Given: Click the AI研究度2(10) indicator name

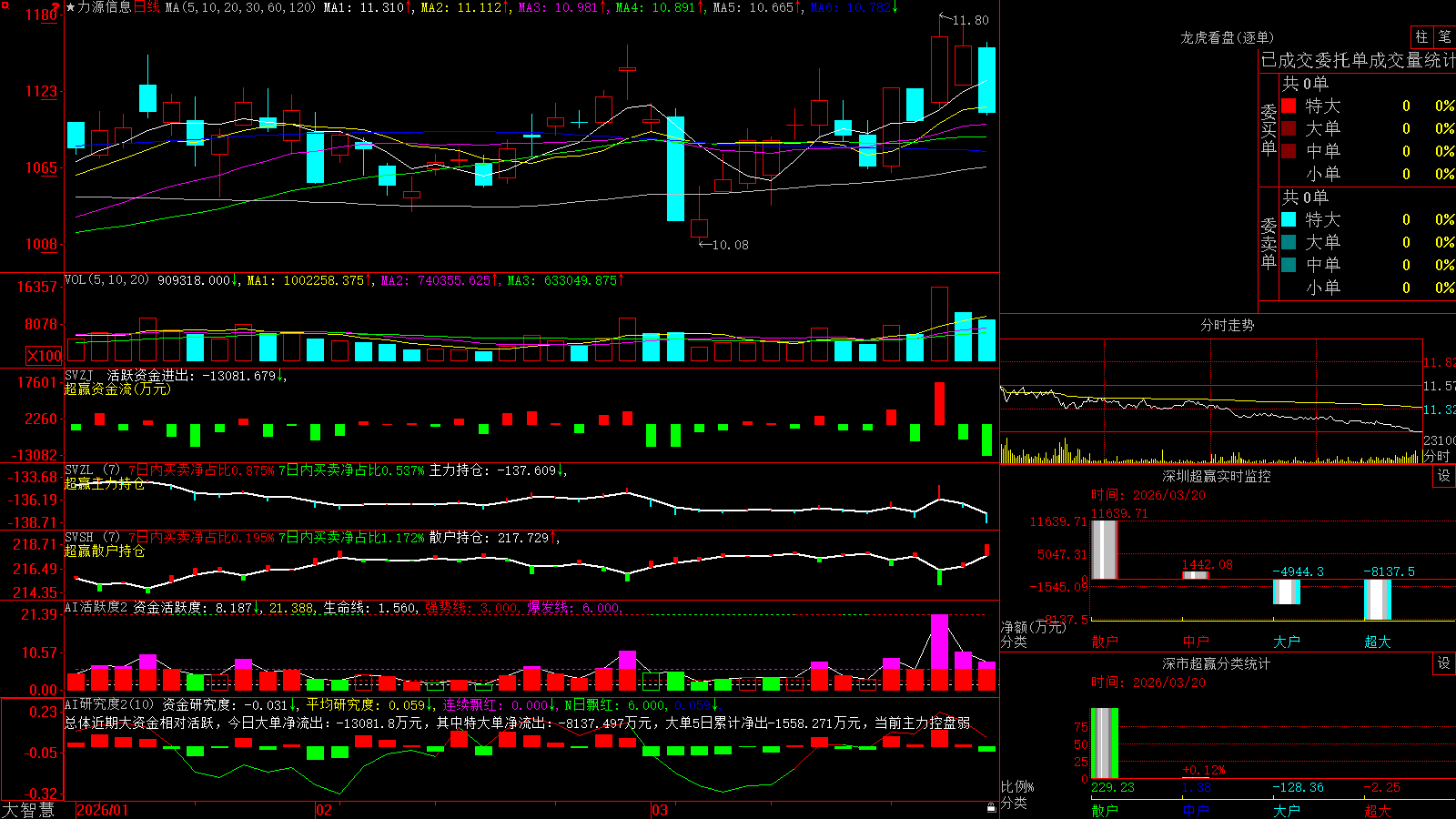Looking at the screenshot, I should click(109, 704).
